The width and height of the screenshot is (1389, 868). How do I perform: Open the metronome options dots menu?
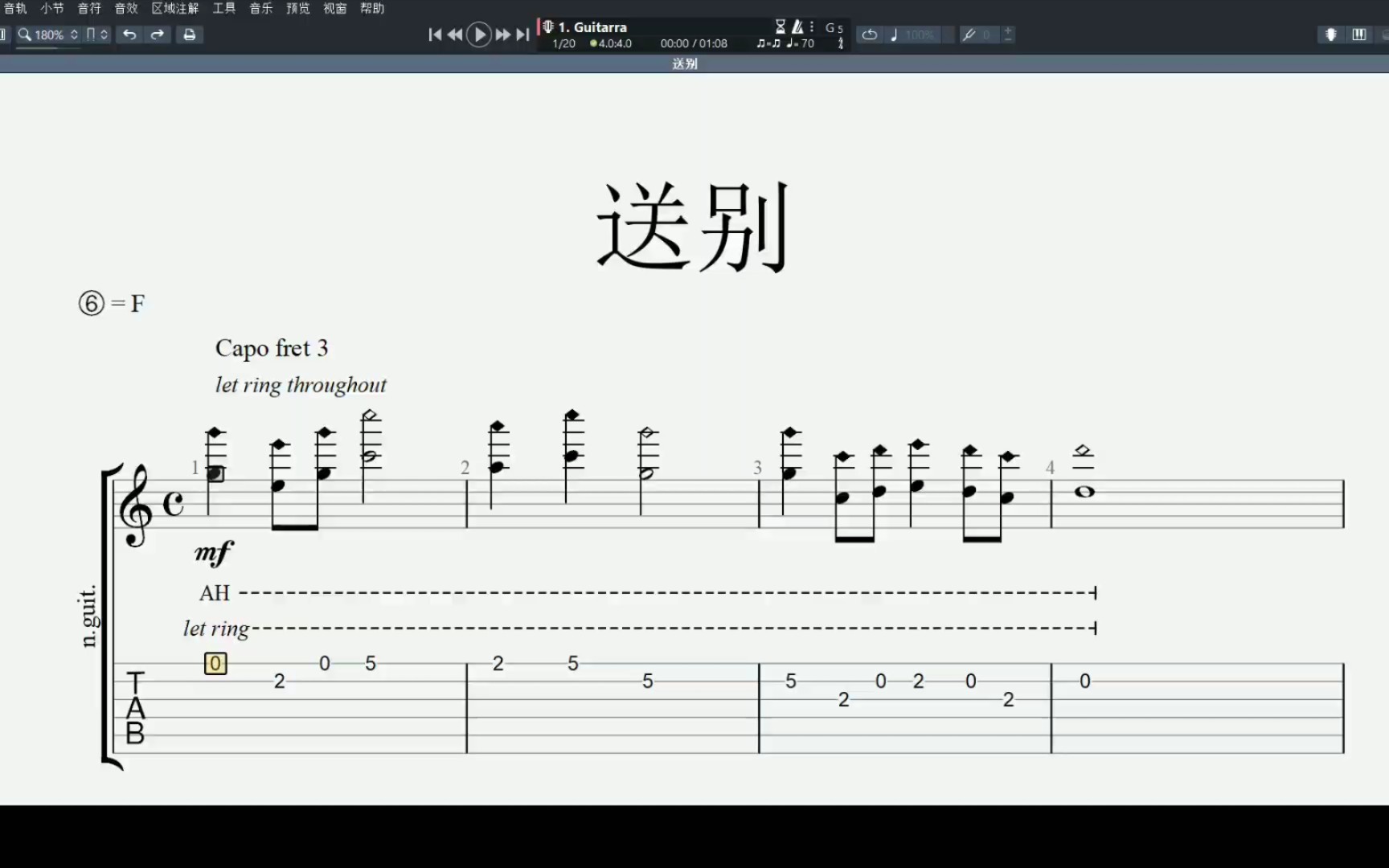(812, 27)
